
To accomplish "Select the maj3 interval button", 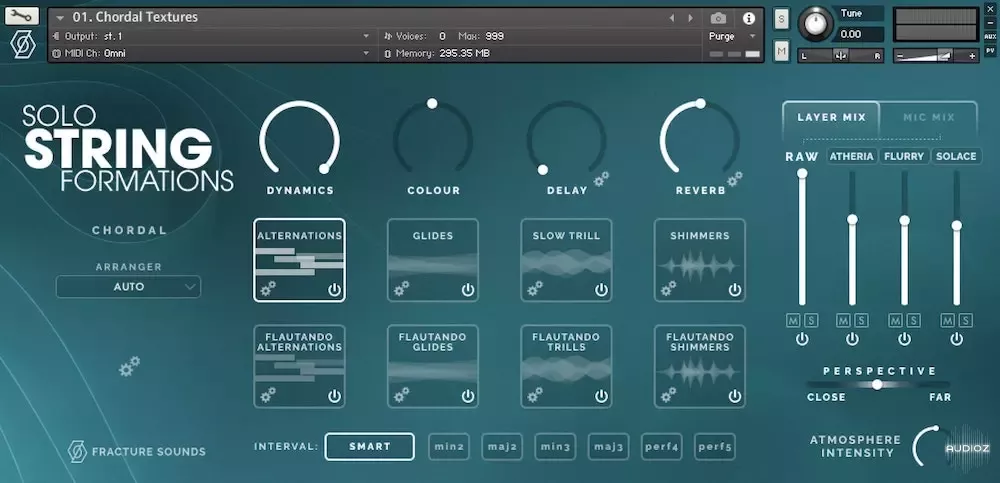I will tap(608, 447).
